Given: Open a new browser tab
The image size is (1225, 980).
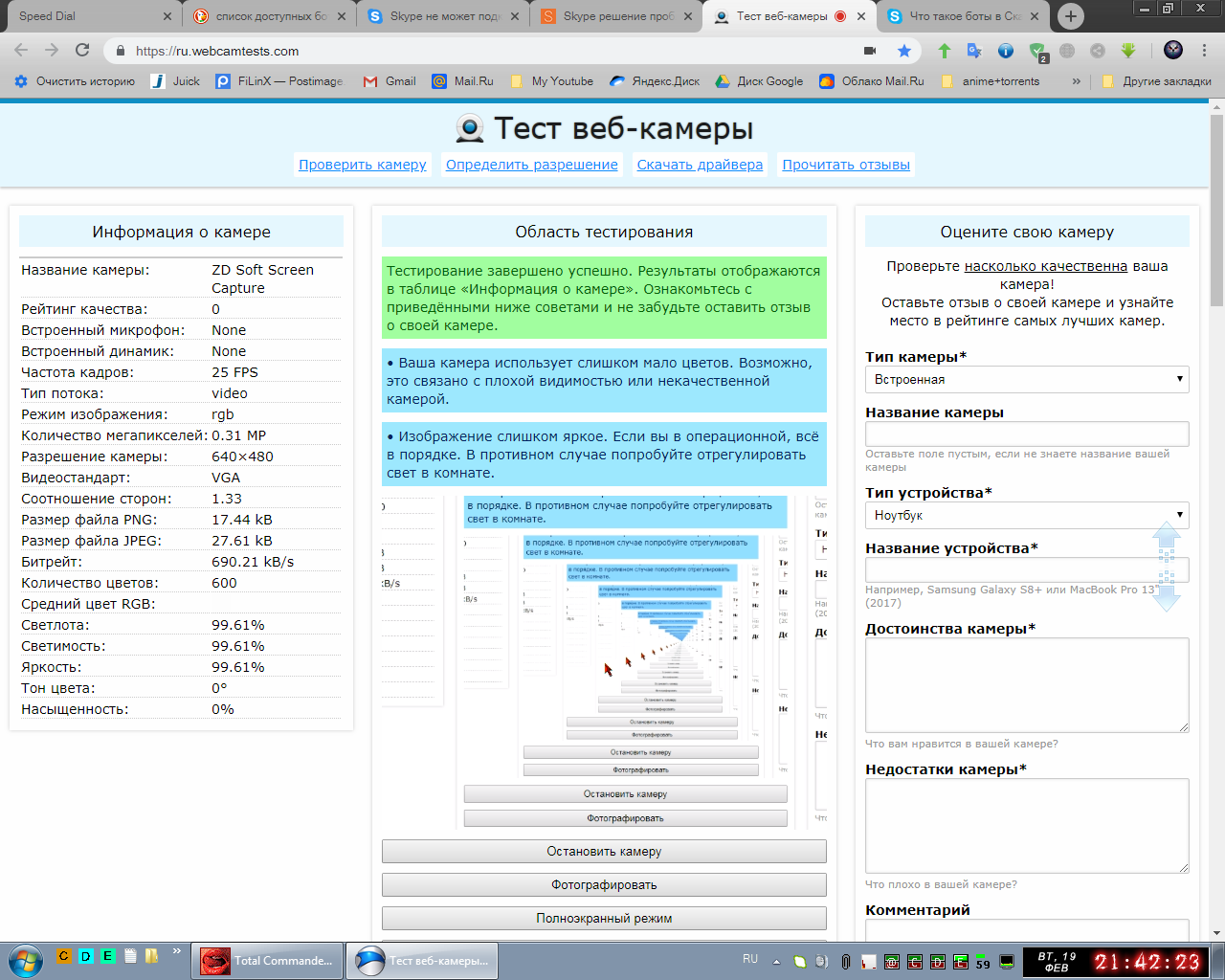Looking at the screenshot, I should pyautogui.click(x=1071, y=16).
